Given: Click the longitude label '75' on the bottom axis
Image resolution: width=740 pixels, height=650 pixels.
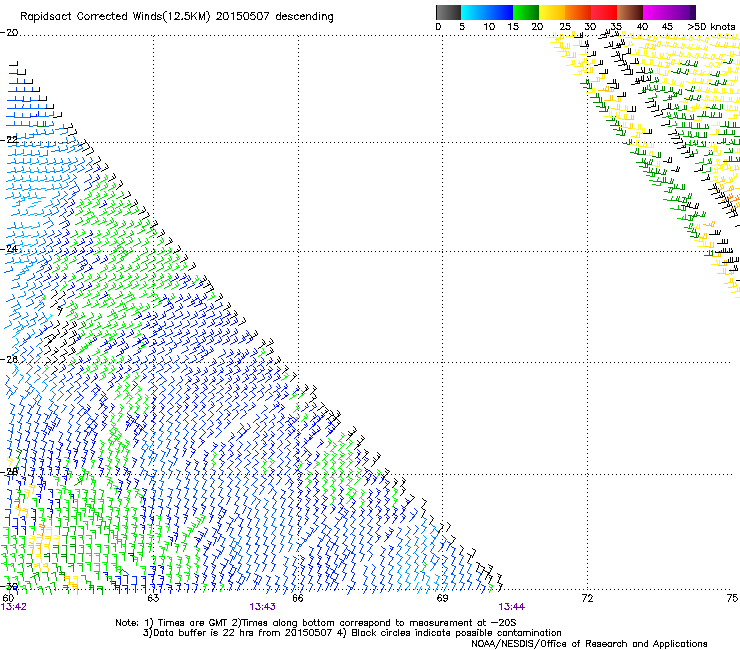Looking at the screenshot, I should click(x=732, y=598).
